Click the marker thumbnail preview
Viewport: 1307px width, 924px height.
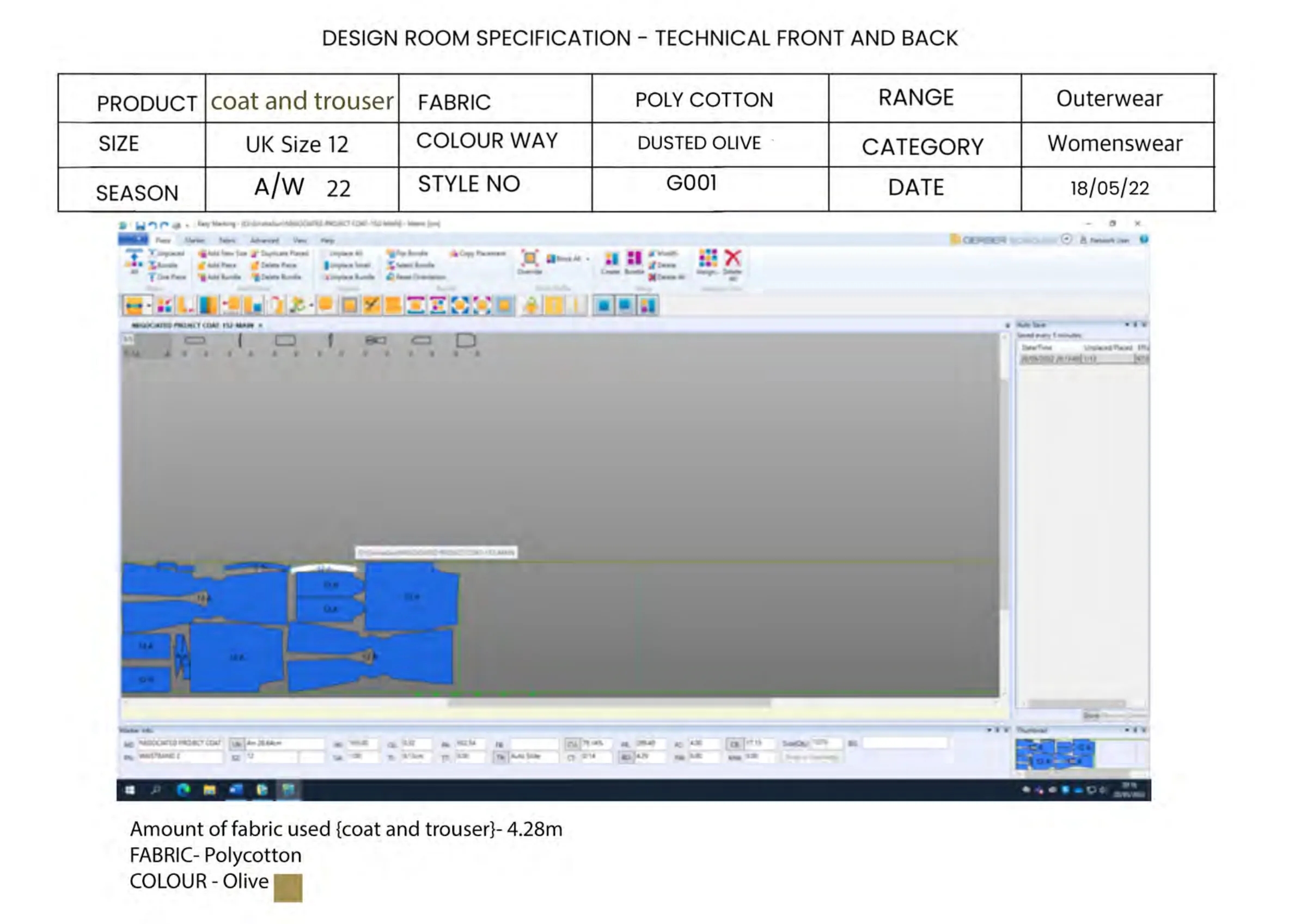click(1055, 754)
